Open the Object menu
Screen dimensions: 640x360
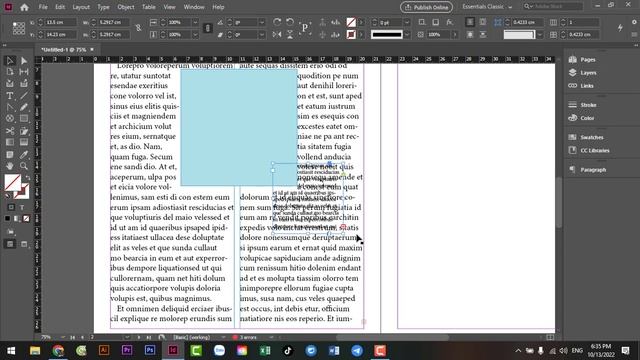(126, 7)
